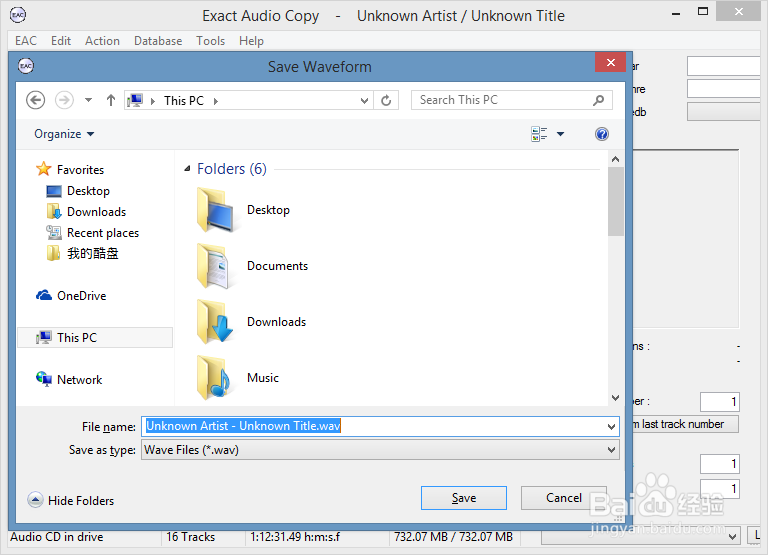Open the Help menu

pos(251,41)
